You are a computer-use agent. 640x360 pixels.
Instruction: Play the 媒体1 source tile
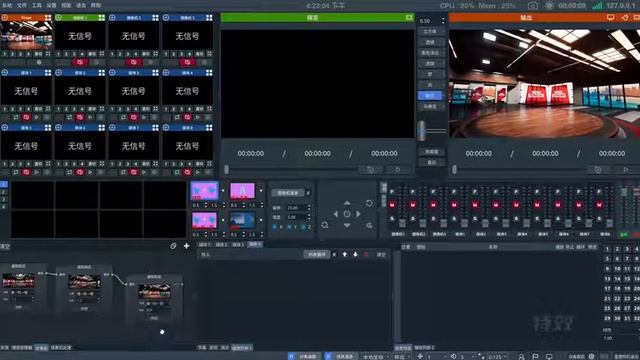pyautogui.click(x=37, y=117)
